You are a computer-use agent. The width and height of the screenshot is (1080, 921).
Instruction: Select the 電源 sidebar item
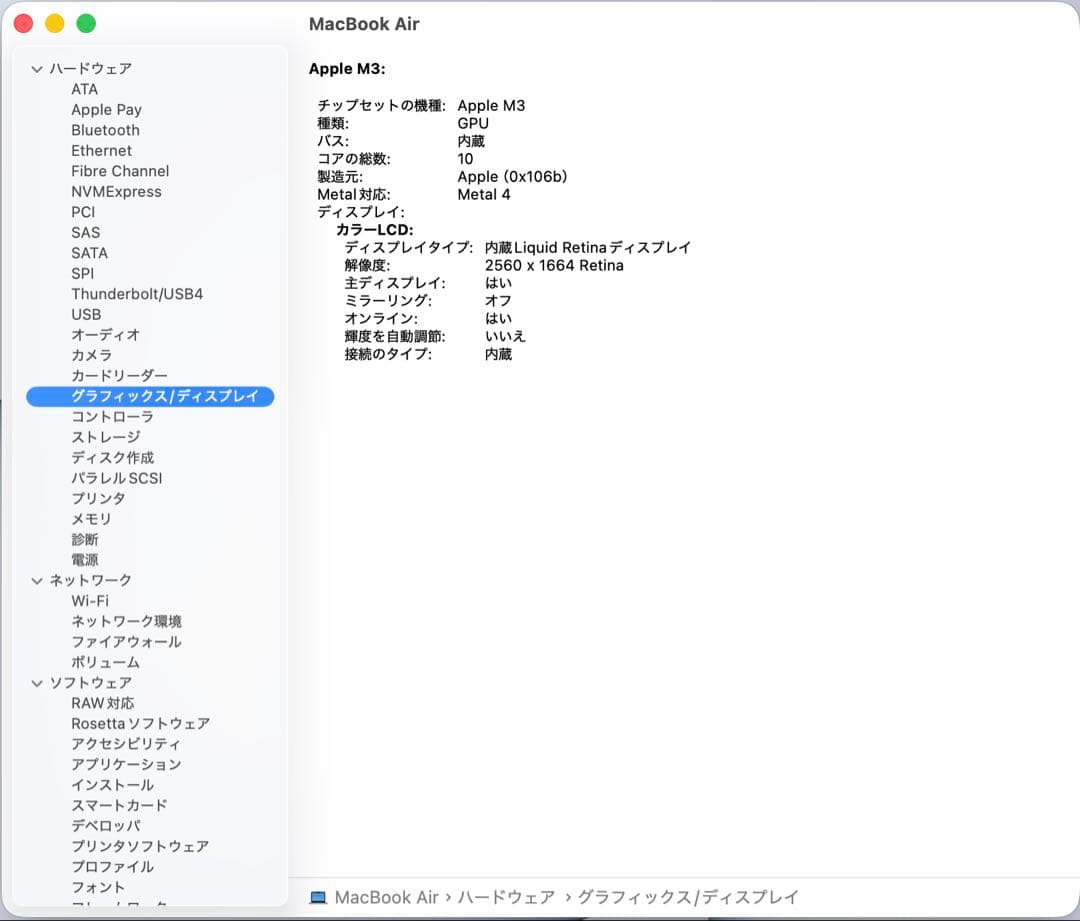pos(85,560)
